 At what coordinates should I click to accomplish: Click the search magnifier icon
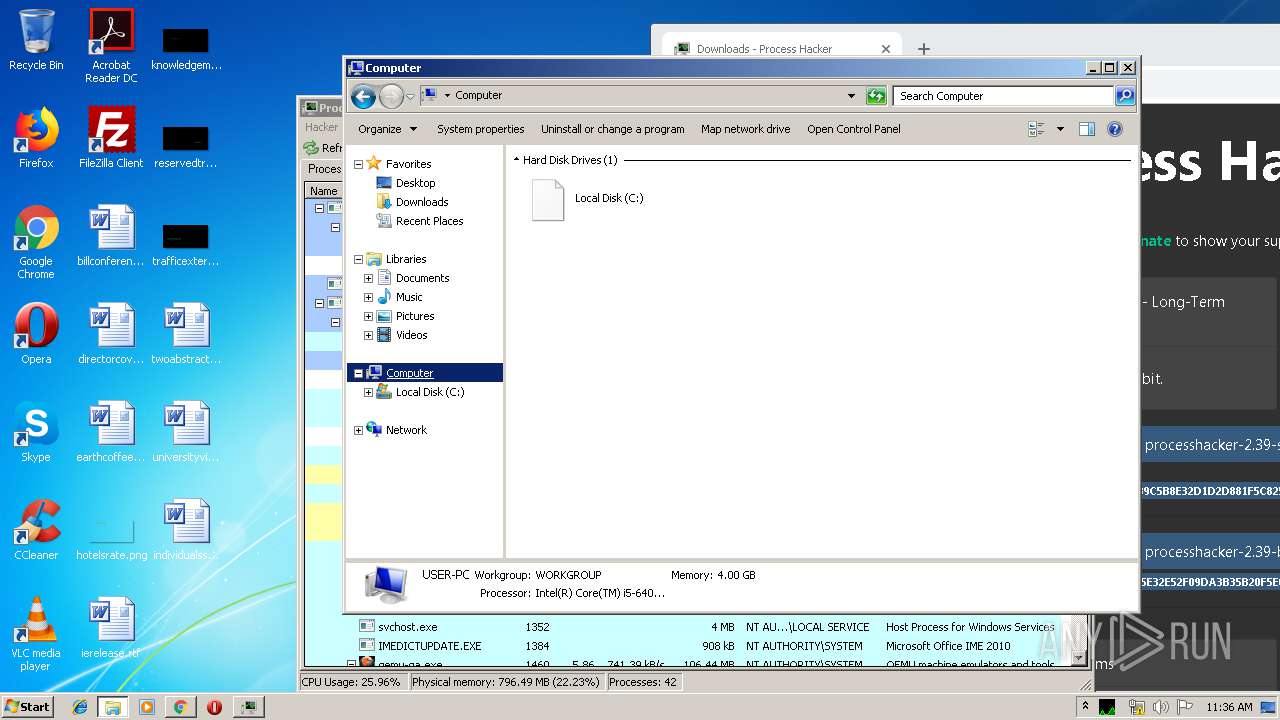(x=1125, y=96)
